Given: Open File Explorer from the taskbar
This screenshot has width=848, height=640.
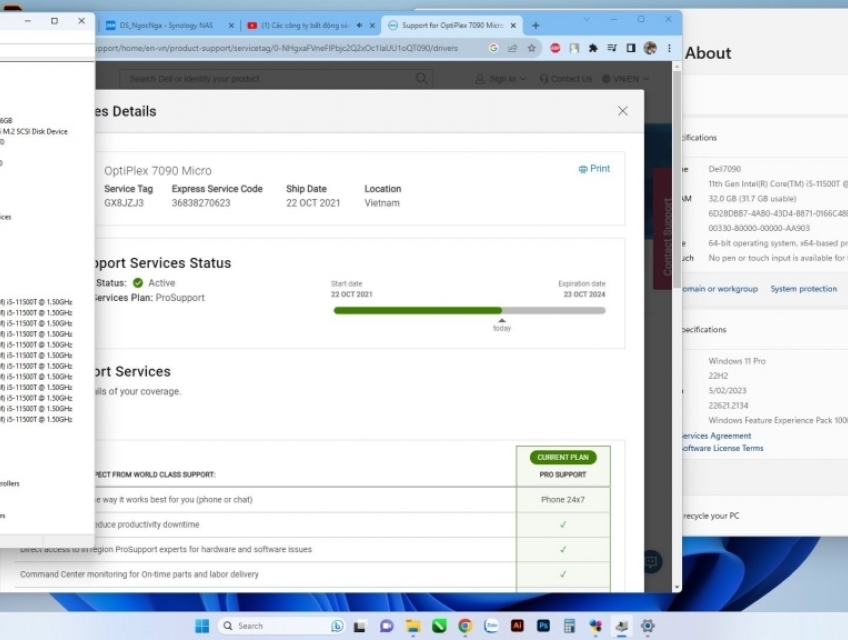Looking at the screenshot, I should coord(413,626).
